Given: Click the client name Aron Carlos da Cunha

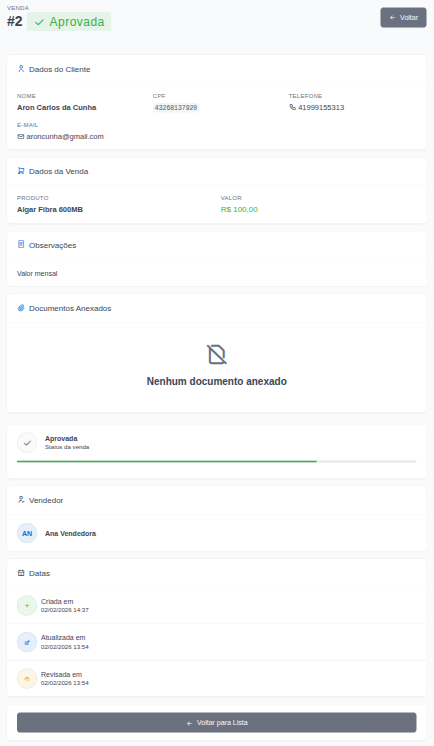Looking at the screenshot, I should (57, 108).
